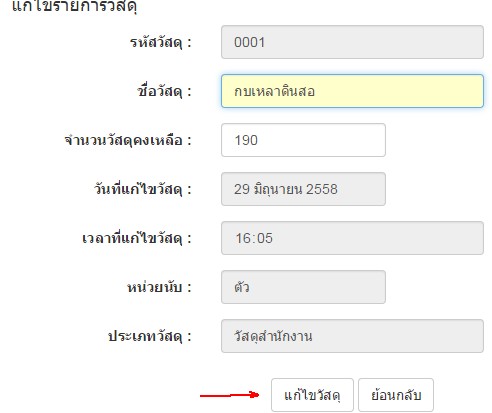Click the disabled รหัสวัสดุ field showing 0001
The height and width of the screenshot is (413, 492).
pyautogui.click(x=352, y=42)
